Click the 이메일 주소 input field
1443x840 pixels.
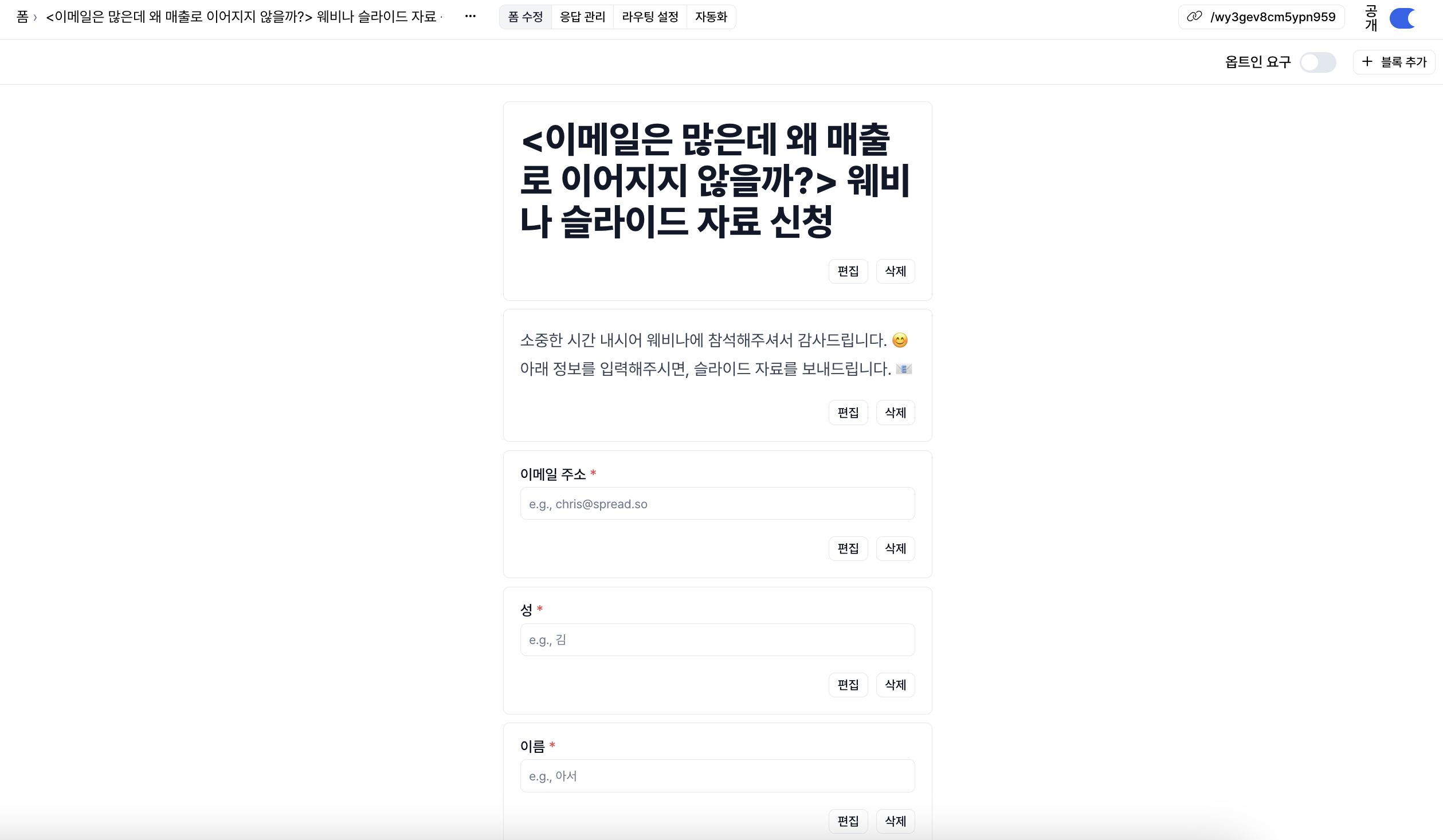(x=717, y=504)
